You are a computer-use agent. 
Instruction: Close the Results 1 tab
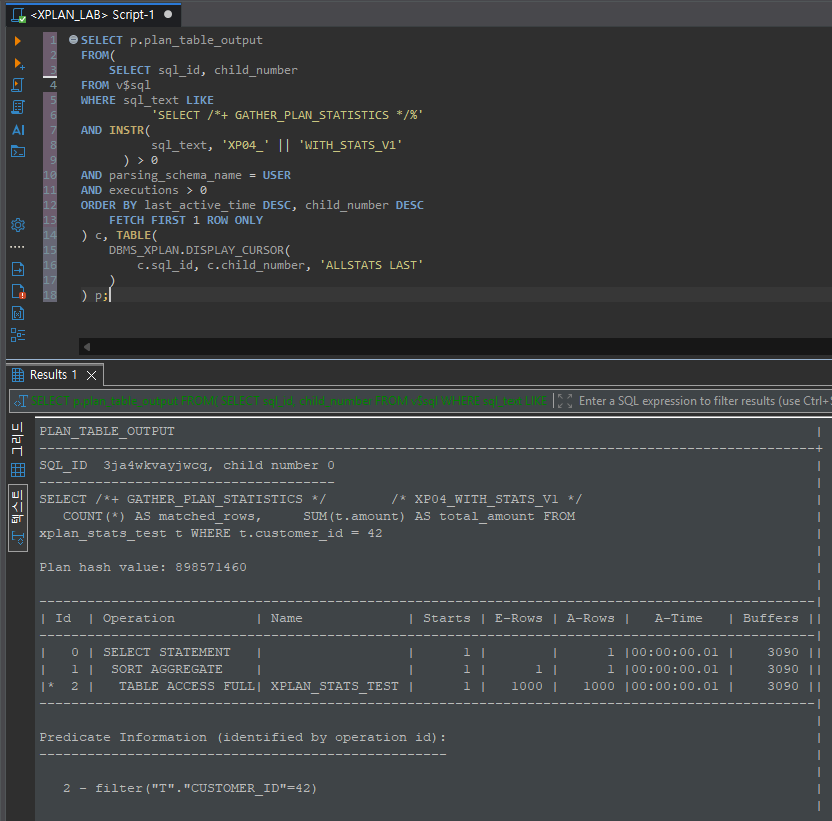pyautogui.click(x=91, y=375)
